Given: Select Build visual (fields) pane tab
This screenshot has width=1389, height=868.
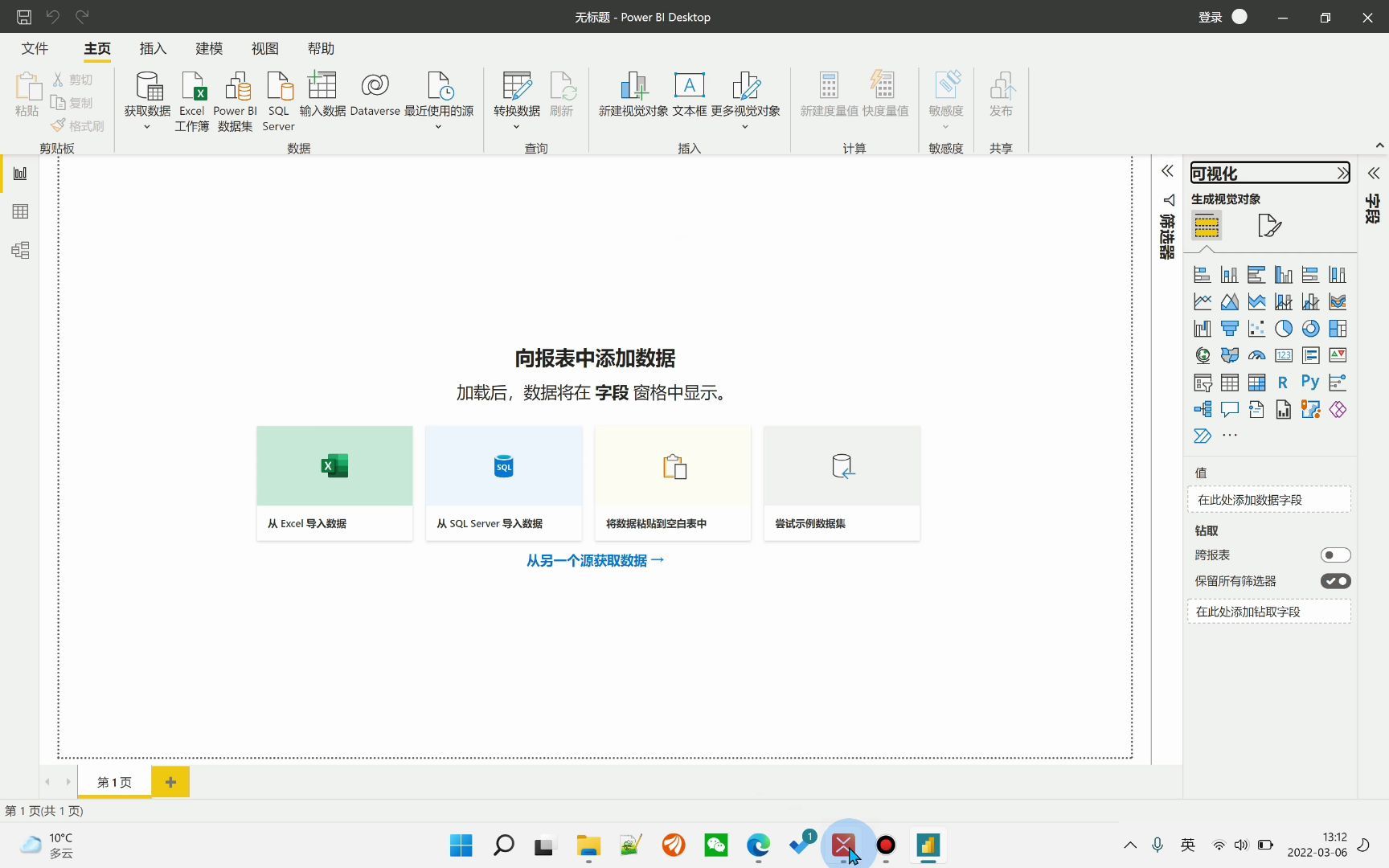Looking at the screenshot, I should pyautogui.click(x=1207, y=226).
